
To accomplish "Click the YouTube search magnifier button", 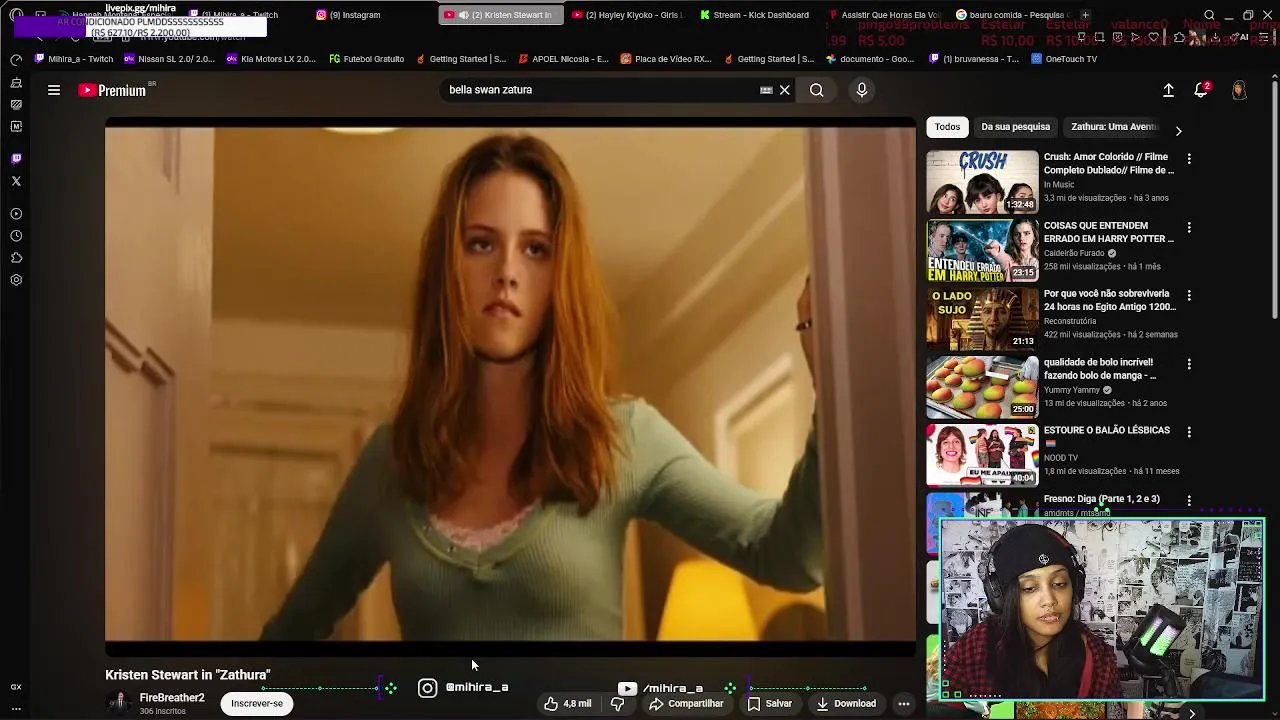I will pyautogui.click(x=817, y=90).
